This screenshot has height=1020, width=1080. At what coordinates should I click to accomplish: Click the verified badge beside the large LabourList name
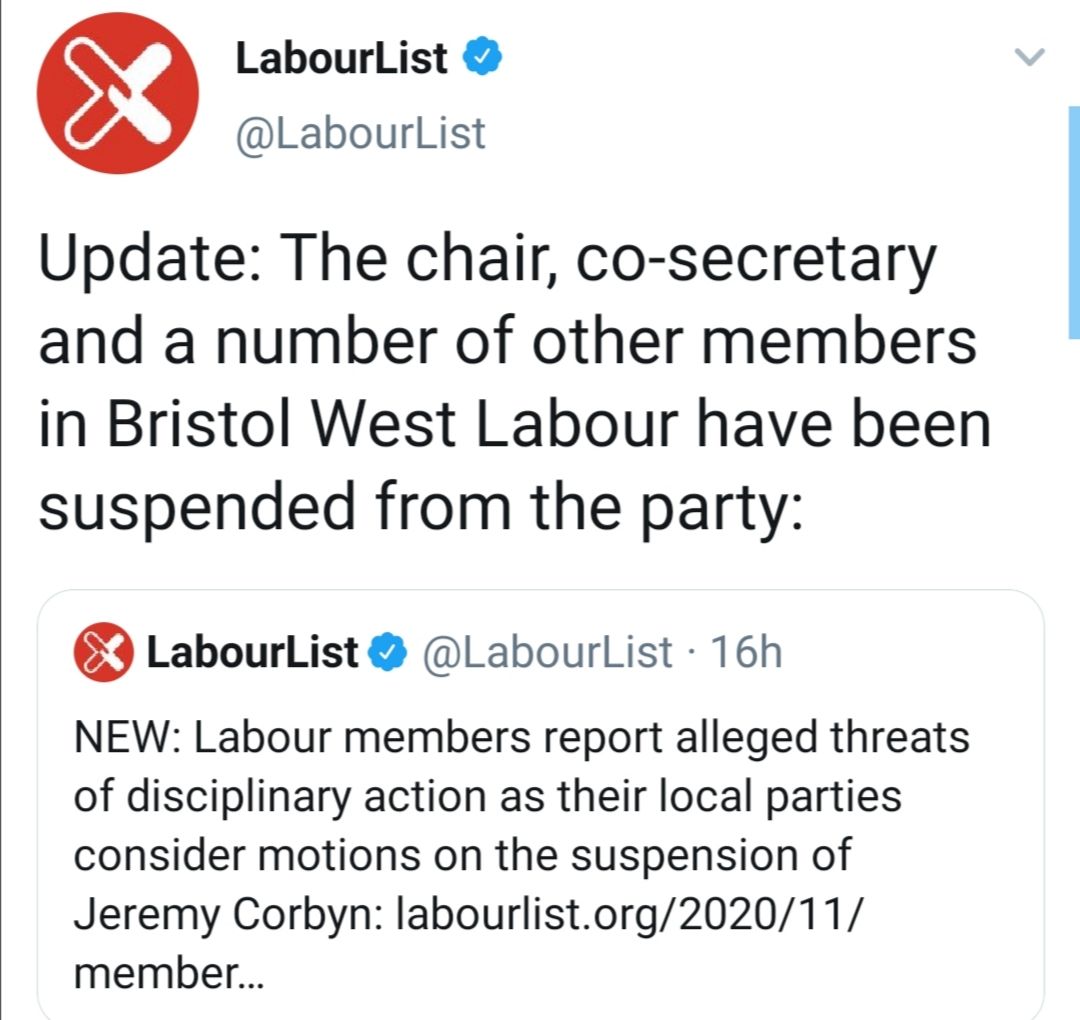tap(483, 60)
